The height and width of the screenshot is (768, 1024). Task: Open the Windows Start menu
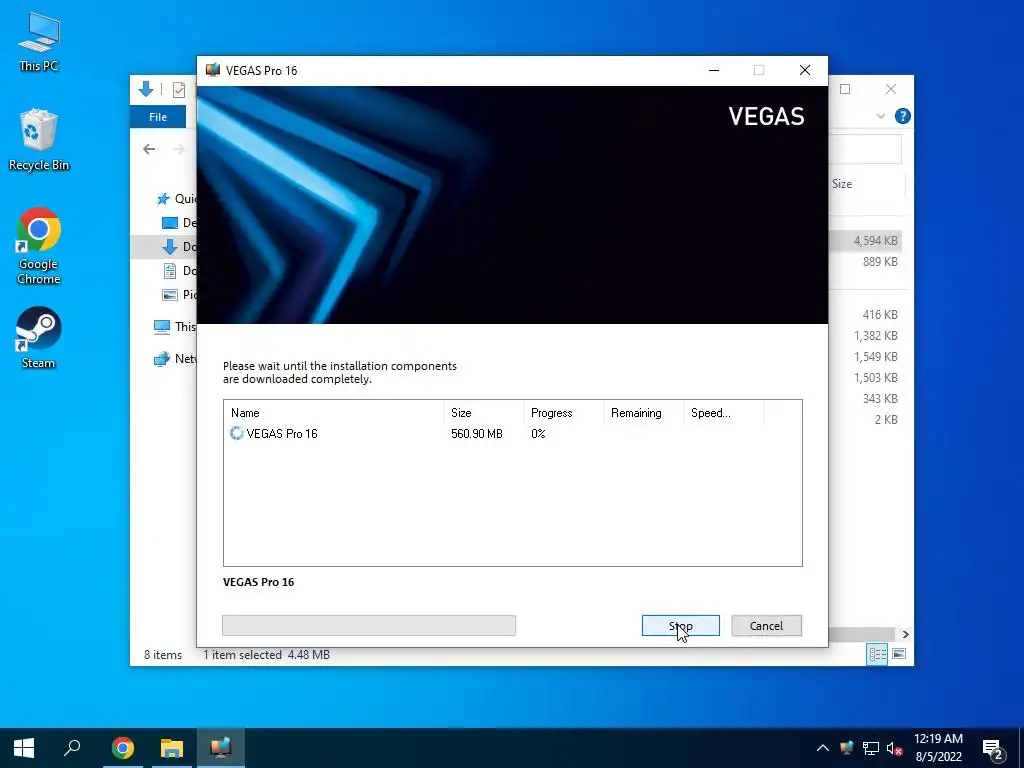[24, 748]
